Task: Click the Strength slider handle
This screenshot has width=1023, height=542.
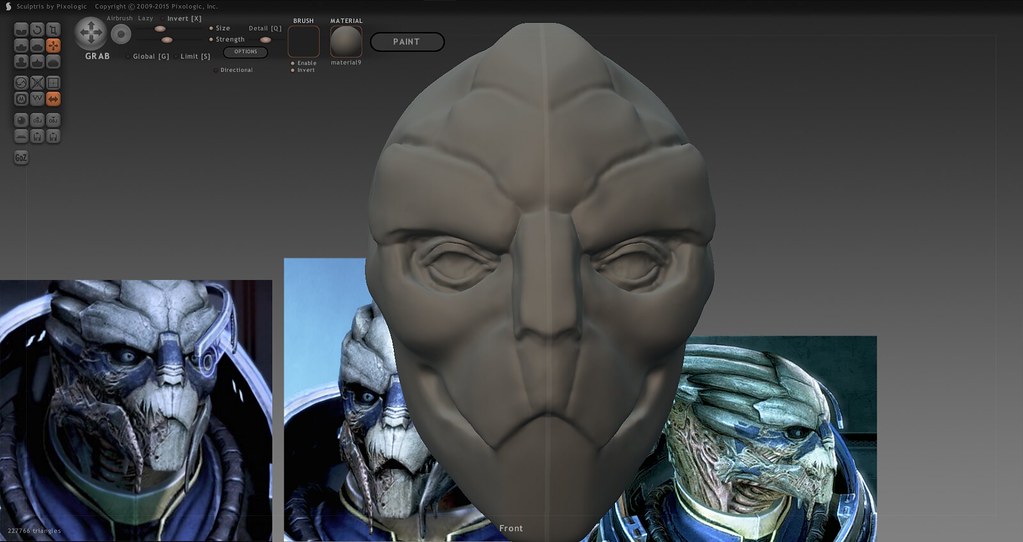Action: pos(167,40)
